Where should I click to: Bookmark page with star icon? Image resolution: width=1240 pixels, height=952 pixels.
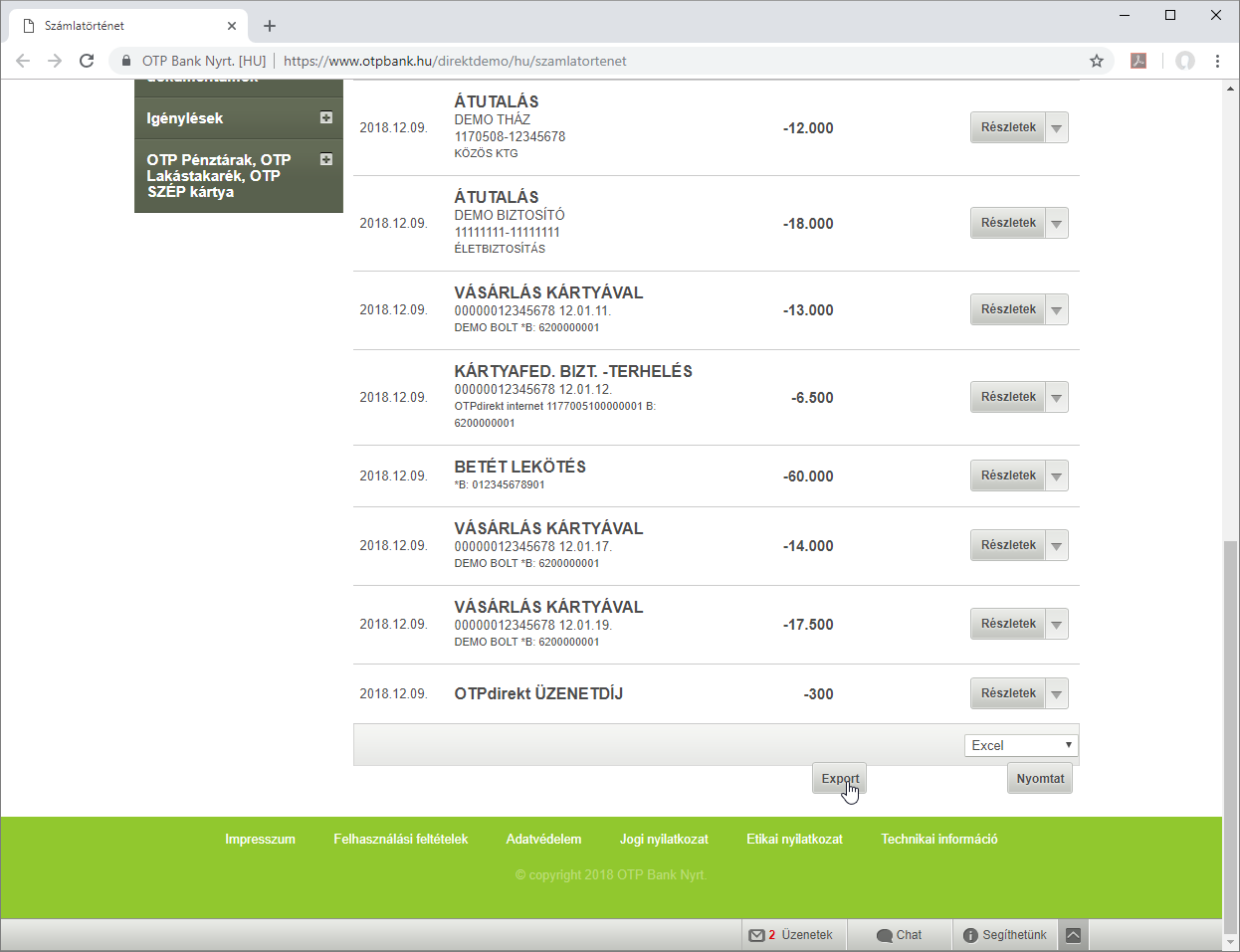pyautogui.click(x=1097, y=61)
